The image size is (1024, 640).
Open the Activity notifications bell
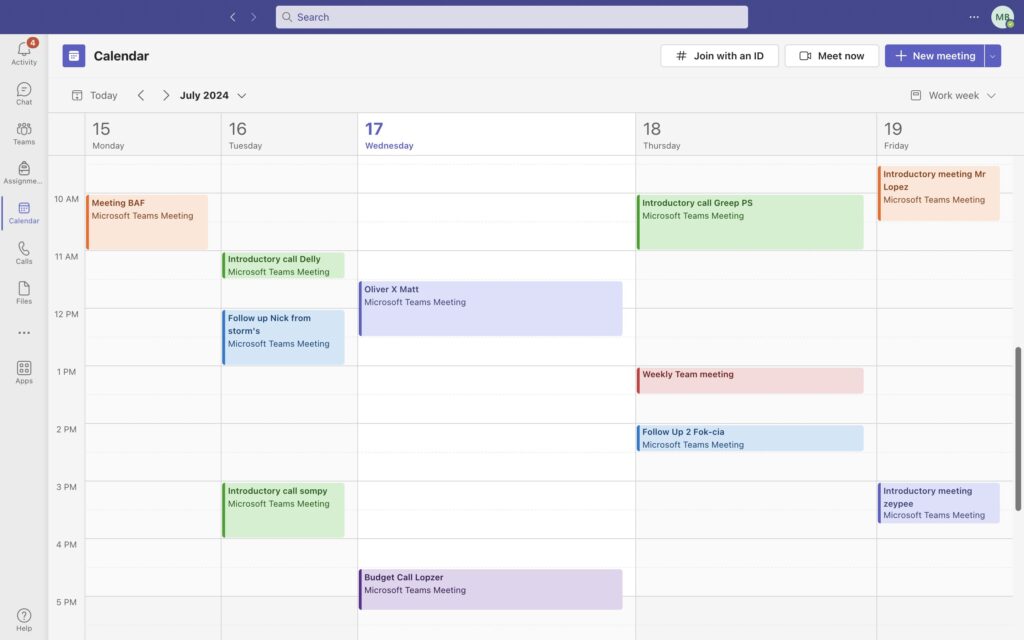[24, 53]
